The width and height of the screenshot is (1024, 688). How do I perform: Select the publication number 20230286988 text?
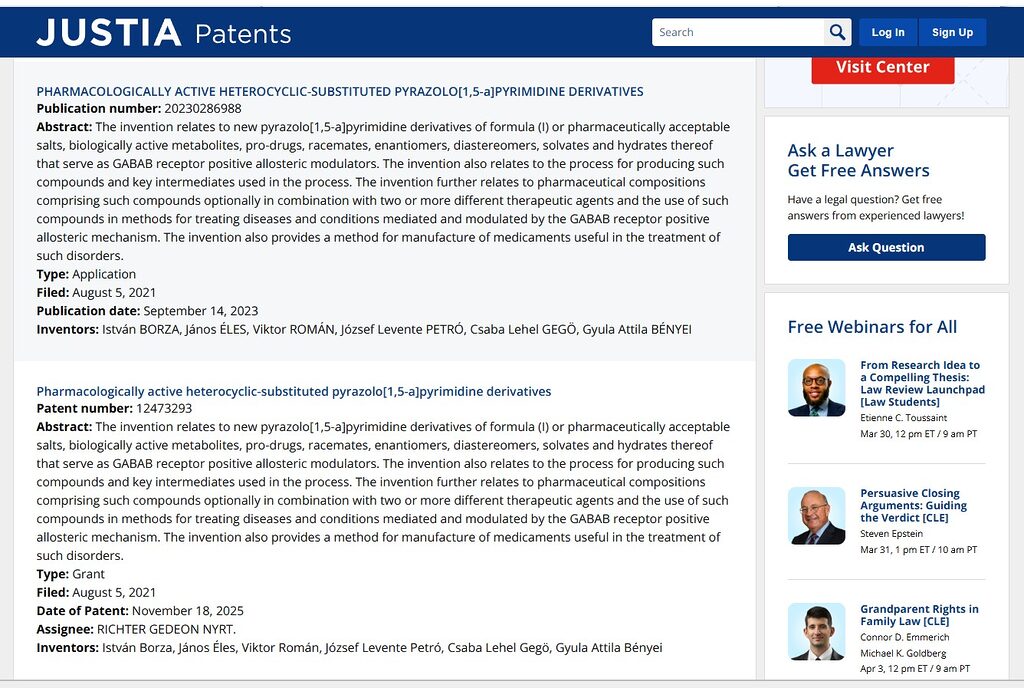click(206, 108)
